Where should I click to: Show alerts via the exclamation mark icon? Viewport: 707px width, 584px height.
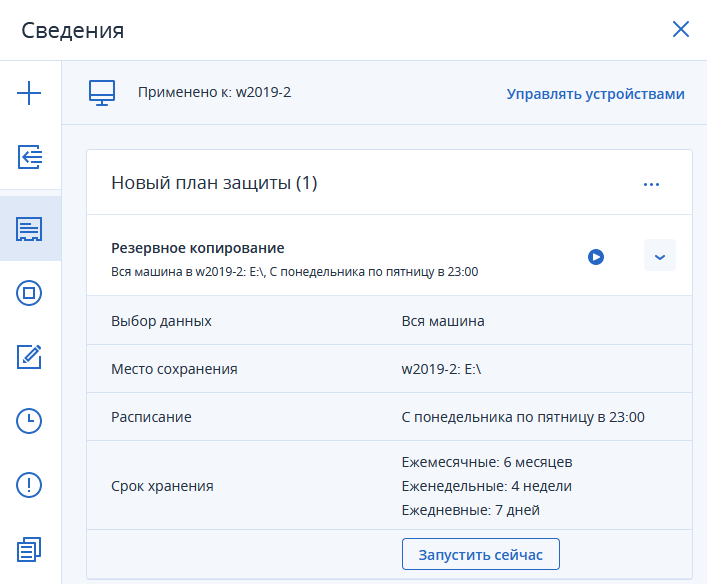29,485
